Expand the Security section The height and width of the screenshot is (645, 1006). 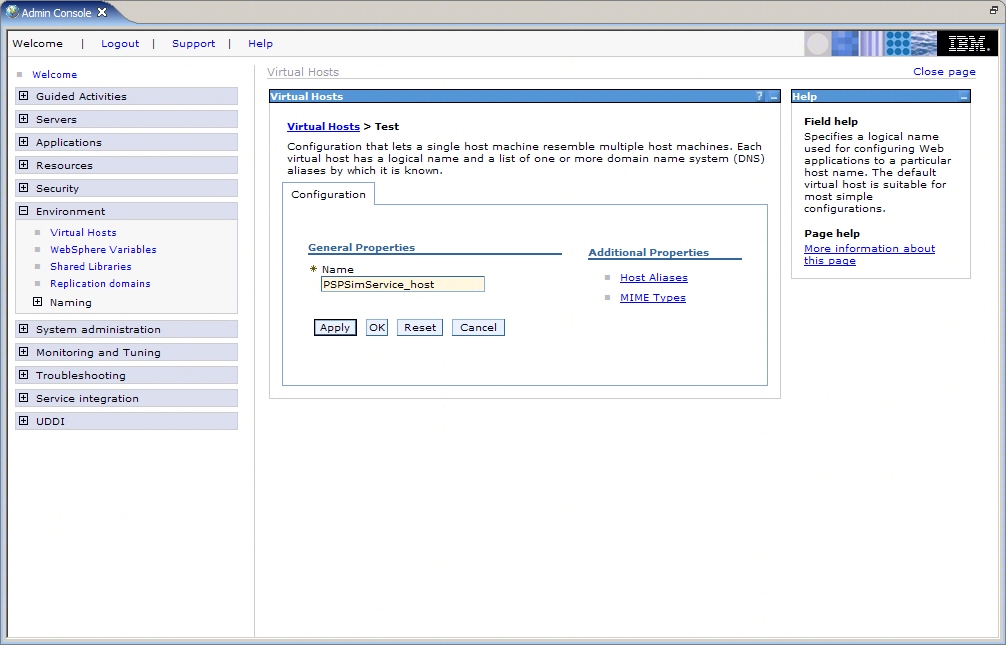click(24, 188)
